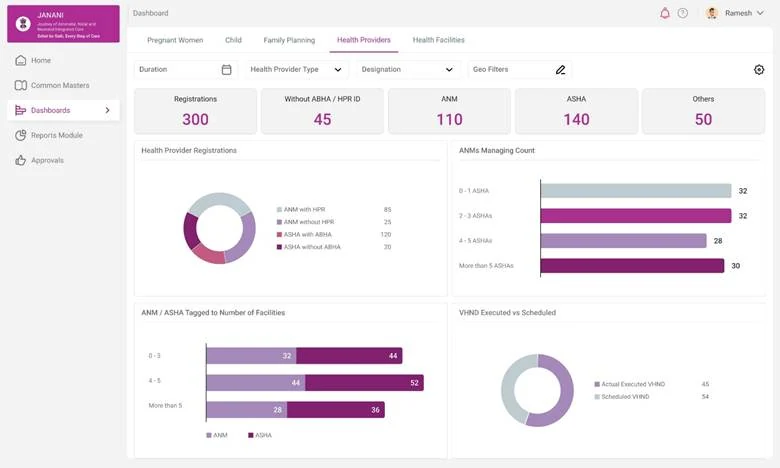The width and height of the screenshot is (780, 468).
Task: Click the ASHA segment with value 36
Action: (336, 409)
